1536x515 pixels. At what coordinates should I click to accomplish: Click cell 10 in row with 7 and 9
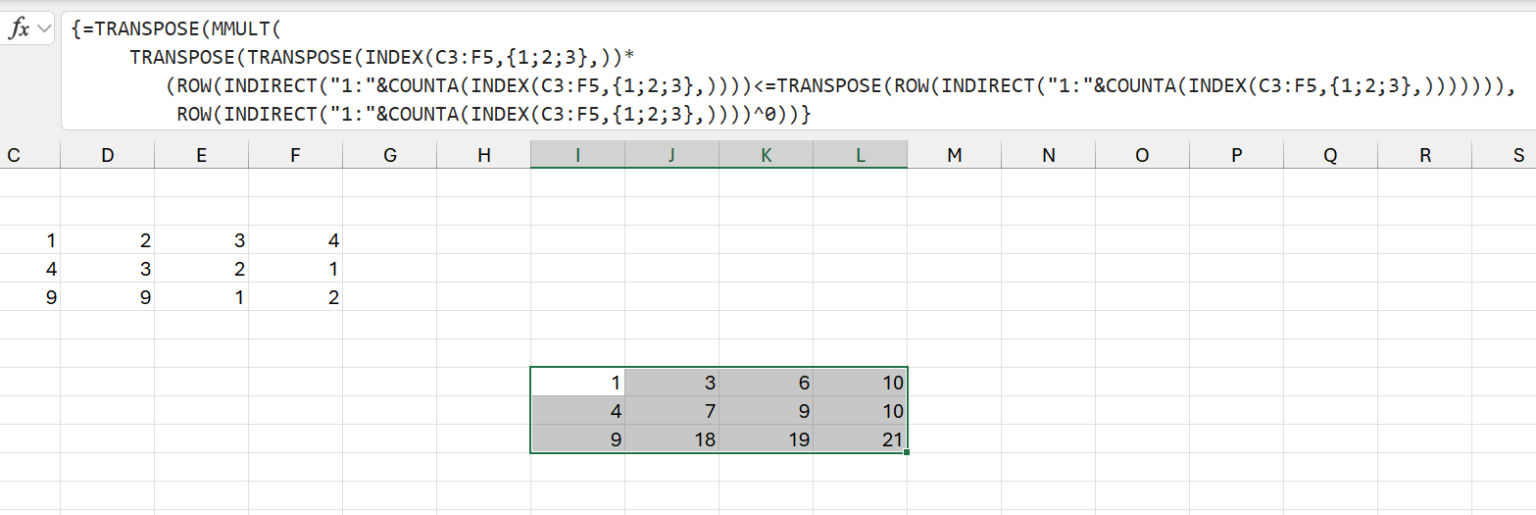[860, 411]
